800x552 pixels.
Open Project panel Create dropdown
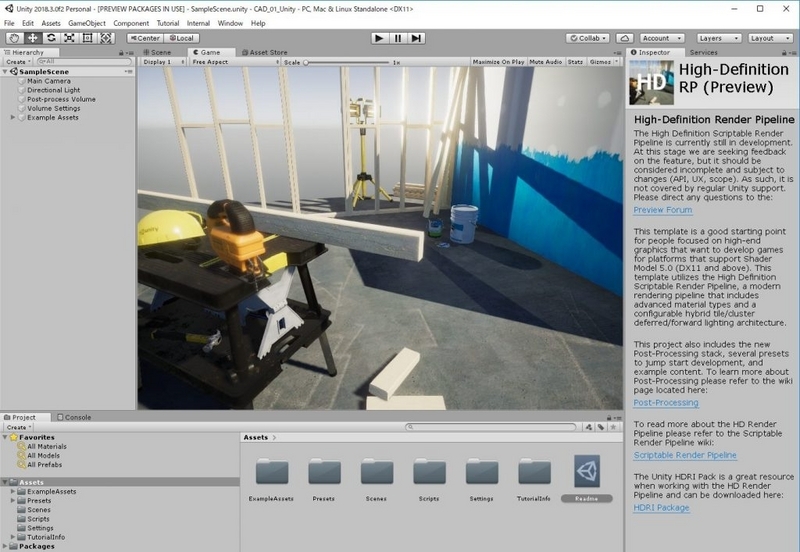pyautogui.click(x=18, y=427)
